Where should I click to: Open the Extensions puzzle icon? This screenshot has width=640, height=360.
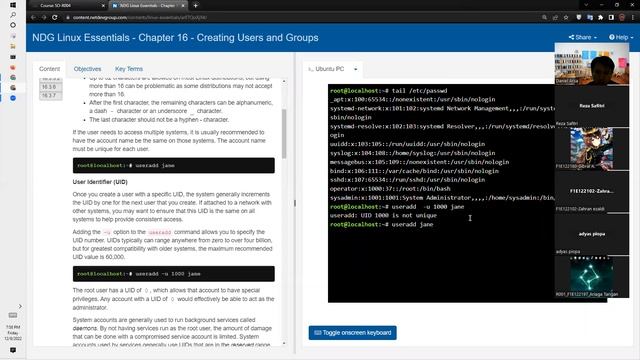tap(600, 18)
